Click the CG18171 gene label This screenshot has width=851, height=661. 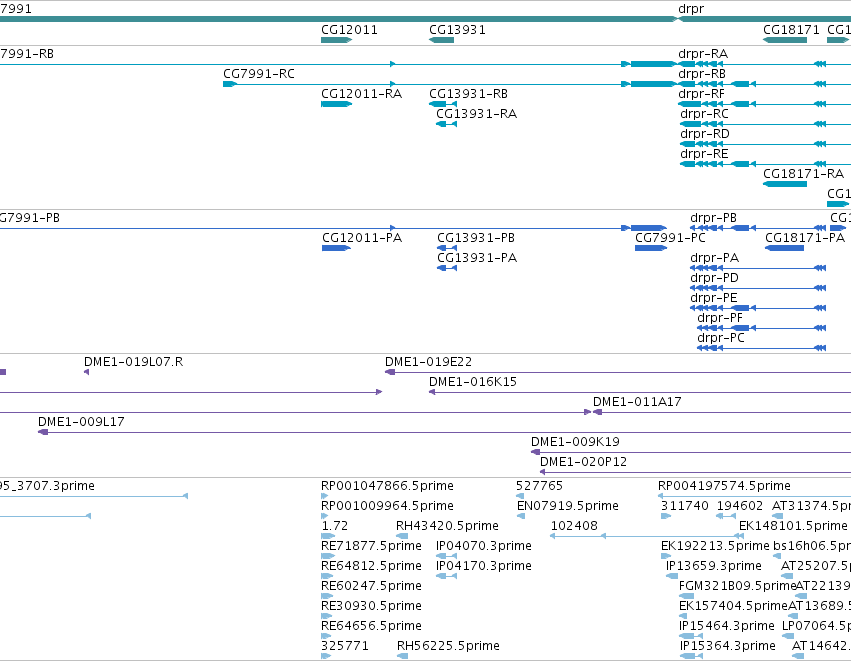point(791,30)
